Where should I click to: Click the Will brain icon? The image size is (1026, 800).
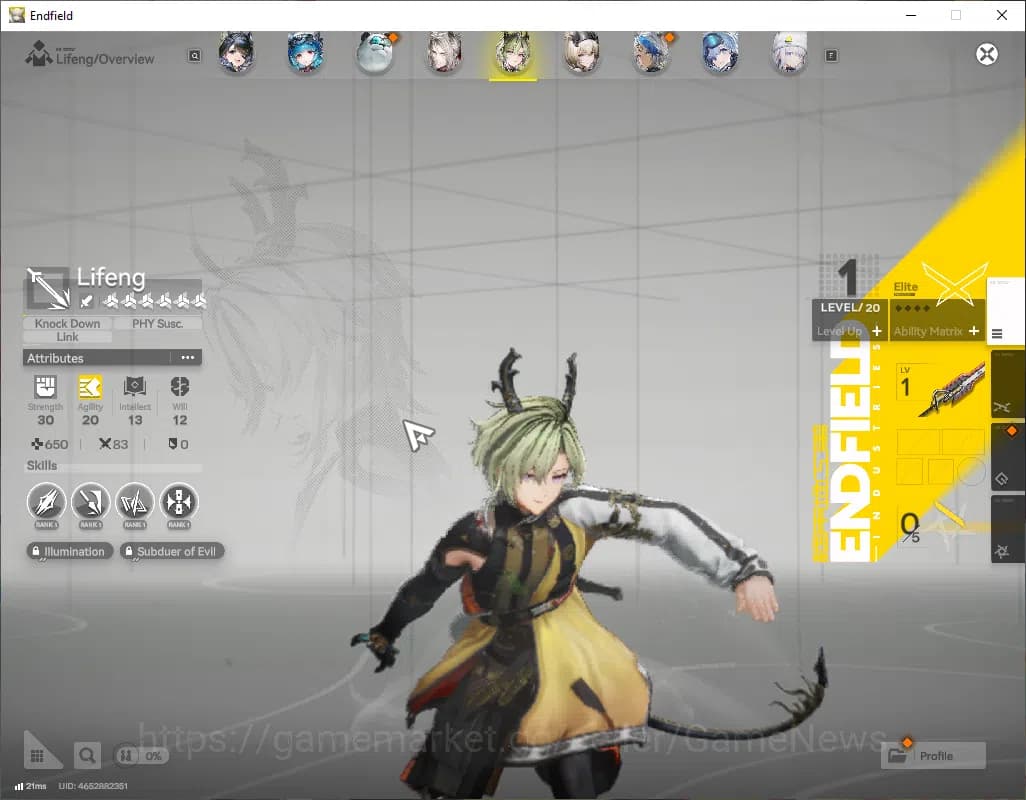pos(180,387)
